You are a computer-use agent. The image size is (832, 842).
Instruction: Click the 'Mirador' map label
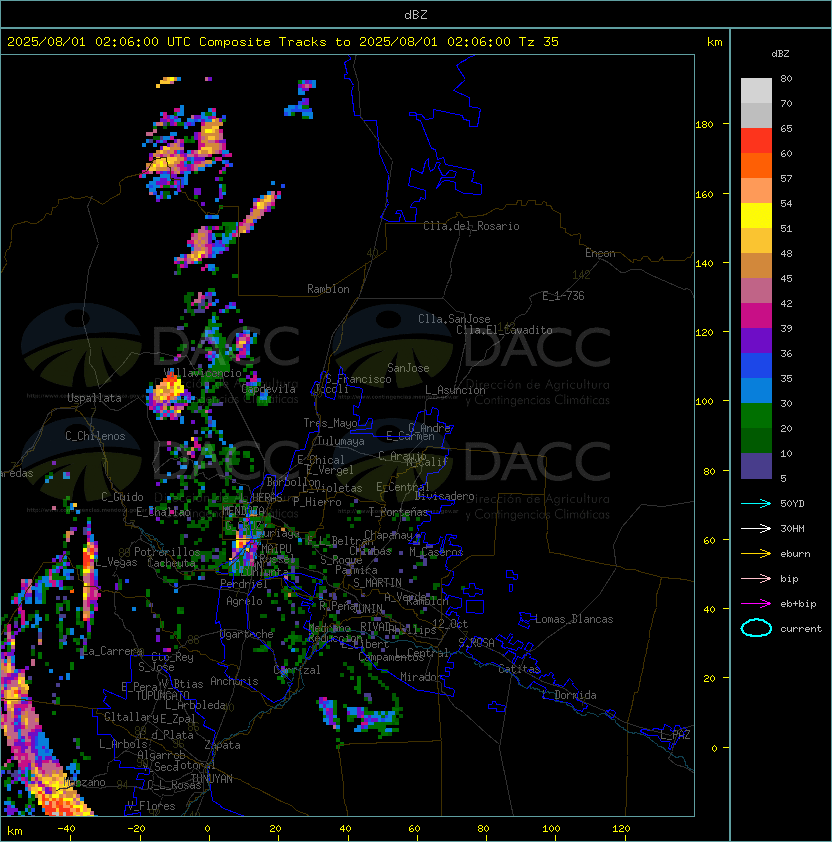(421, 677)
